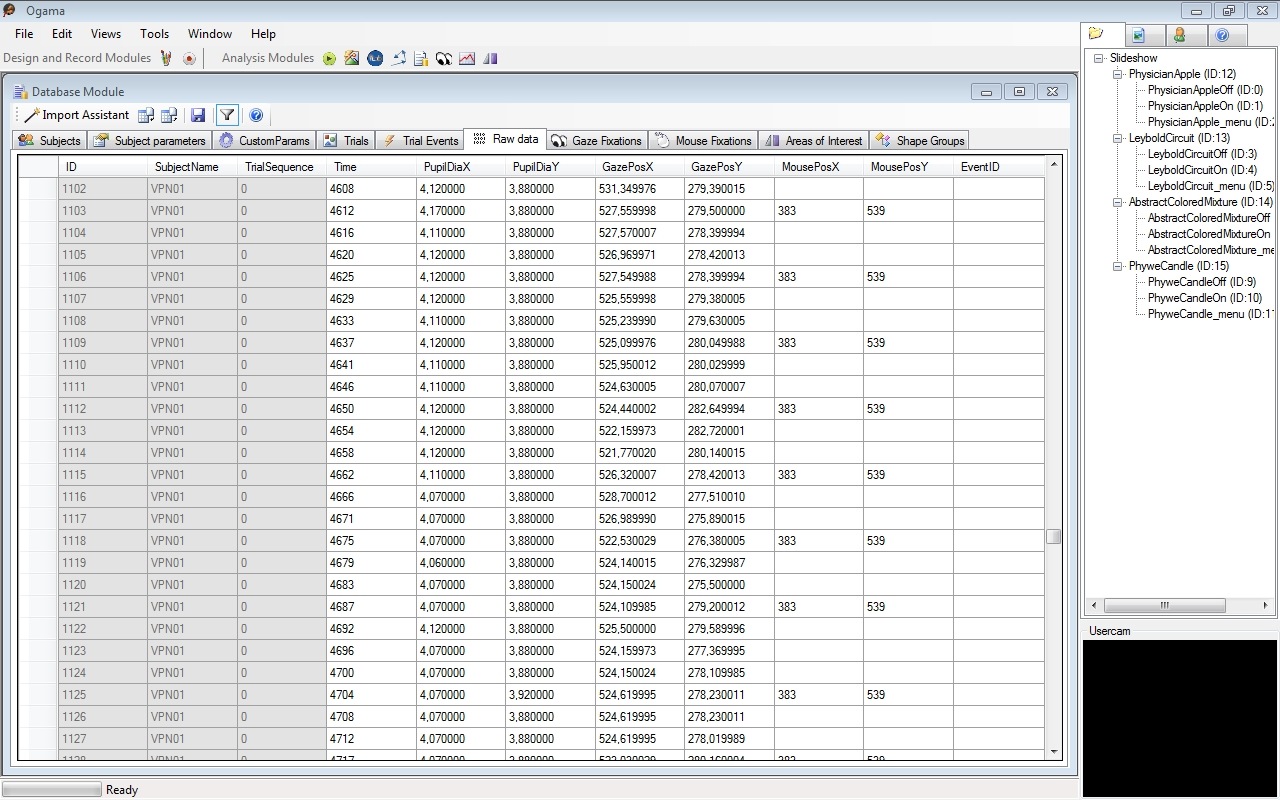Image resolution: width=1280 pixels, height=800 pixels.
Task: Open Database Module help icon
Action: pos(256,115)
